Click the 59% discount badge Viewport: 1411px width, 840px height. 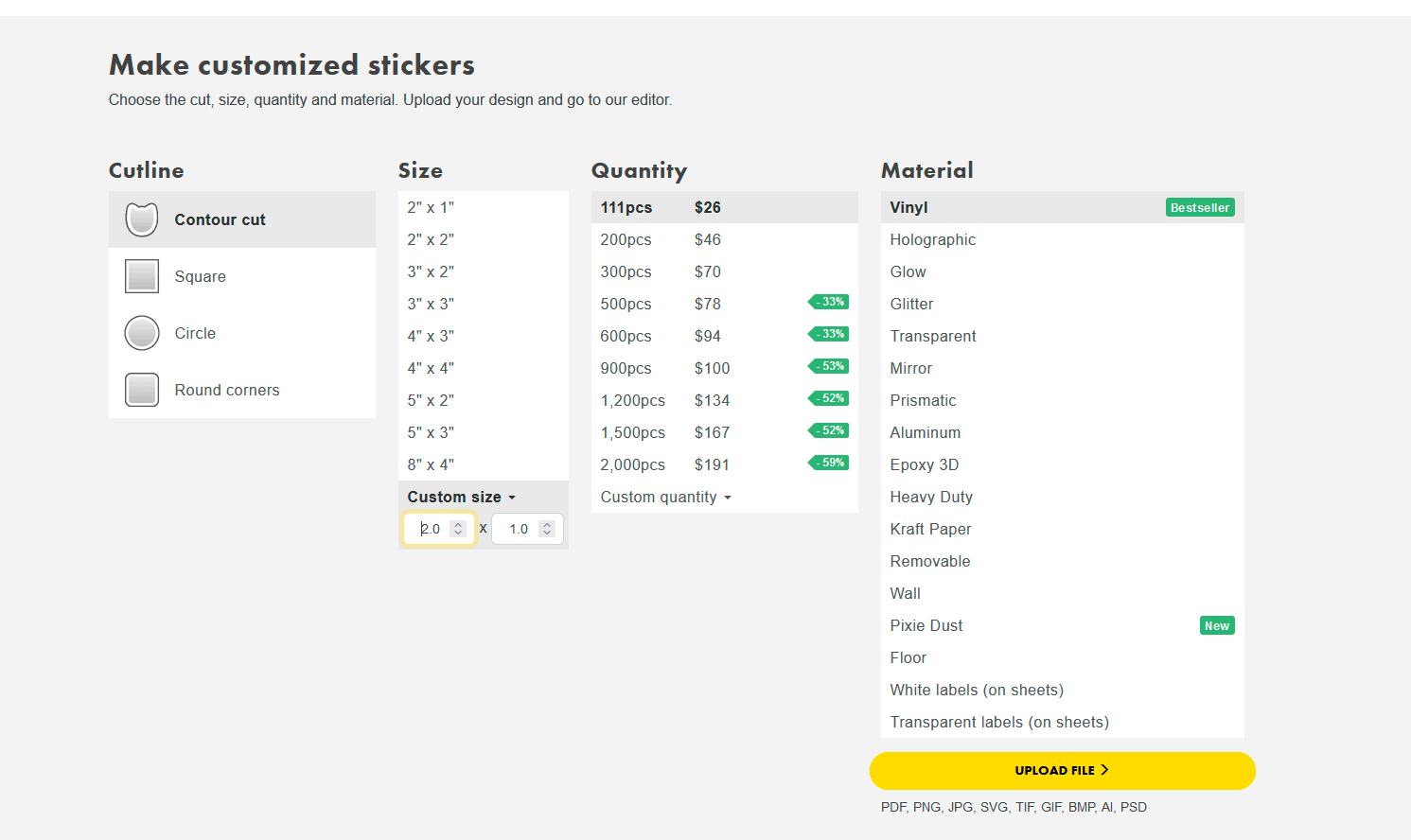pyautogui.click(x=829, y=463)
